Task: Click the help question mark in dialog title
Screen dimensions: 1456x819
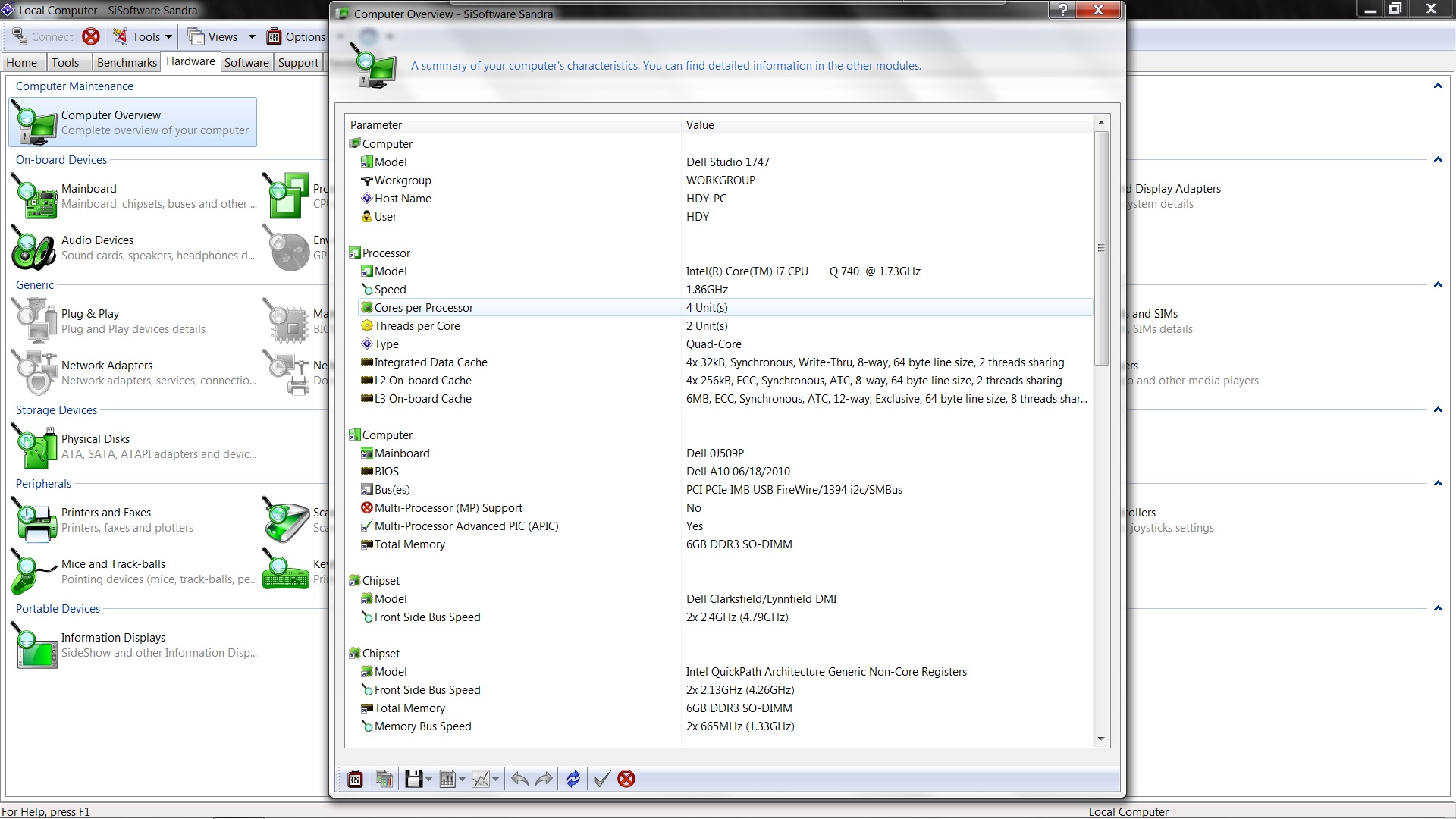Action: (1063, 9)
